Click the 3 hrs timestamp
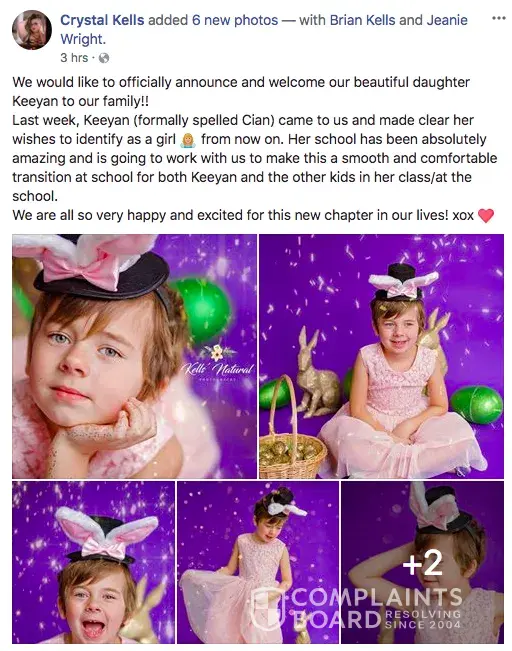This screenshot has height=651, width=512. click(74, 57)
